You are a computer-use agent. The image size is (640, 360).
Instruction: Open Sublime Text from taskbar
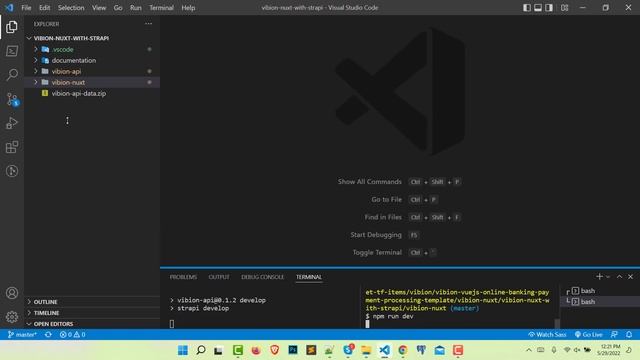point(311,350)
